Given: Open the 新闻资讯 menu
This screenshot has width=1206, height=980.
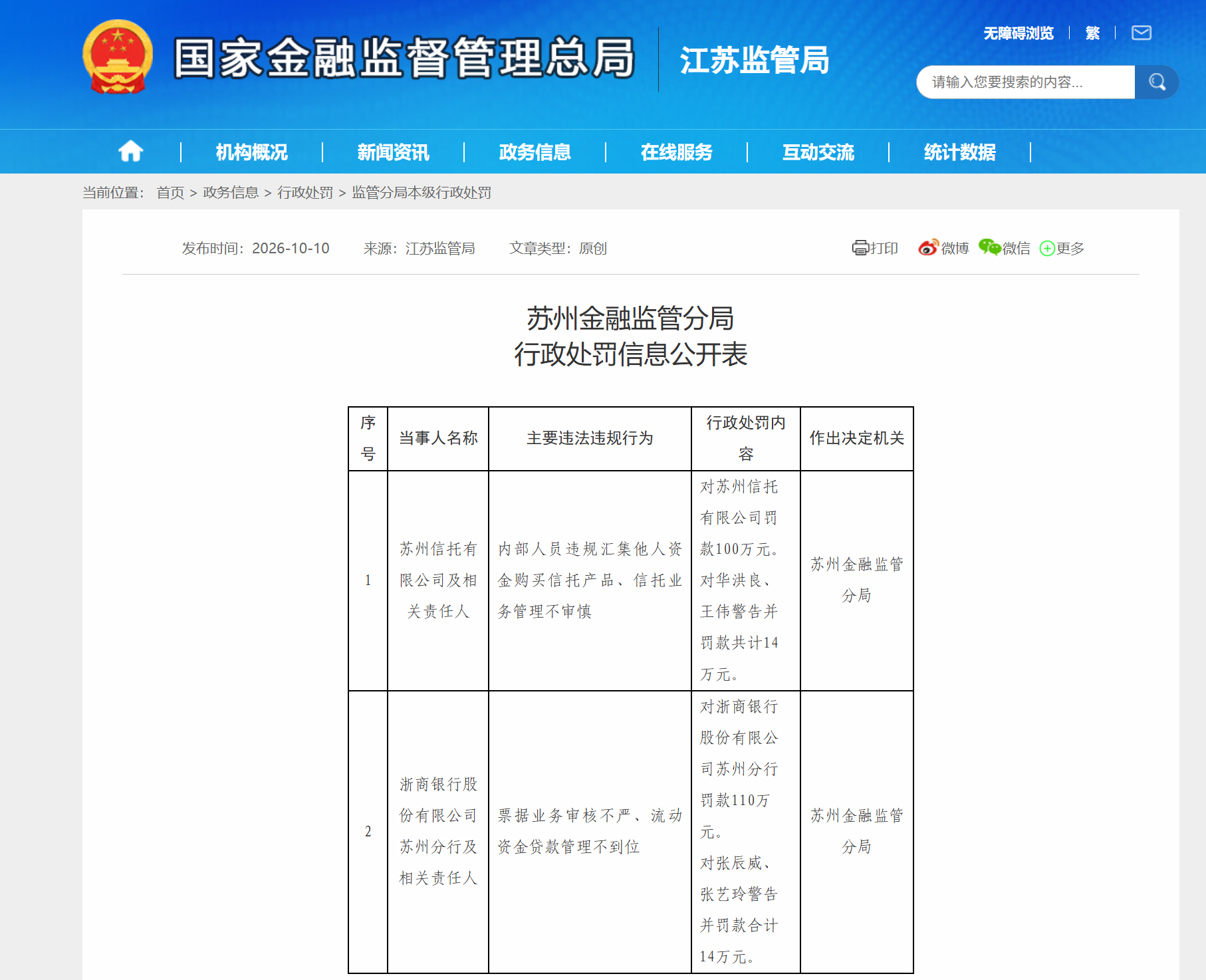Looking at the screenshot, I should tap(393, 152).
